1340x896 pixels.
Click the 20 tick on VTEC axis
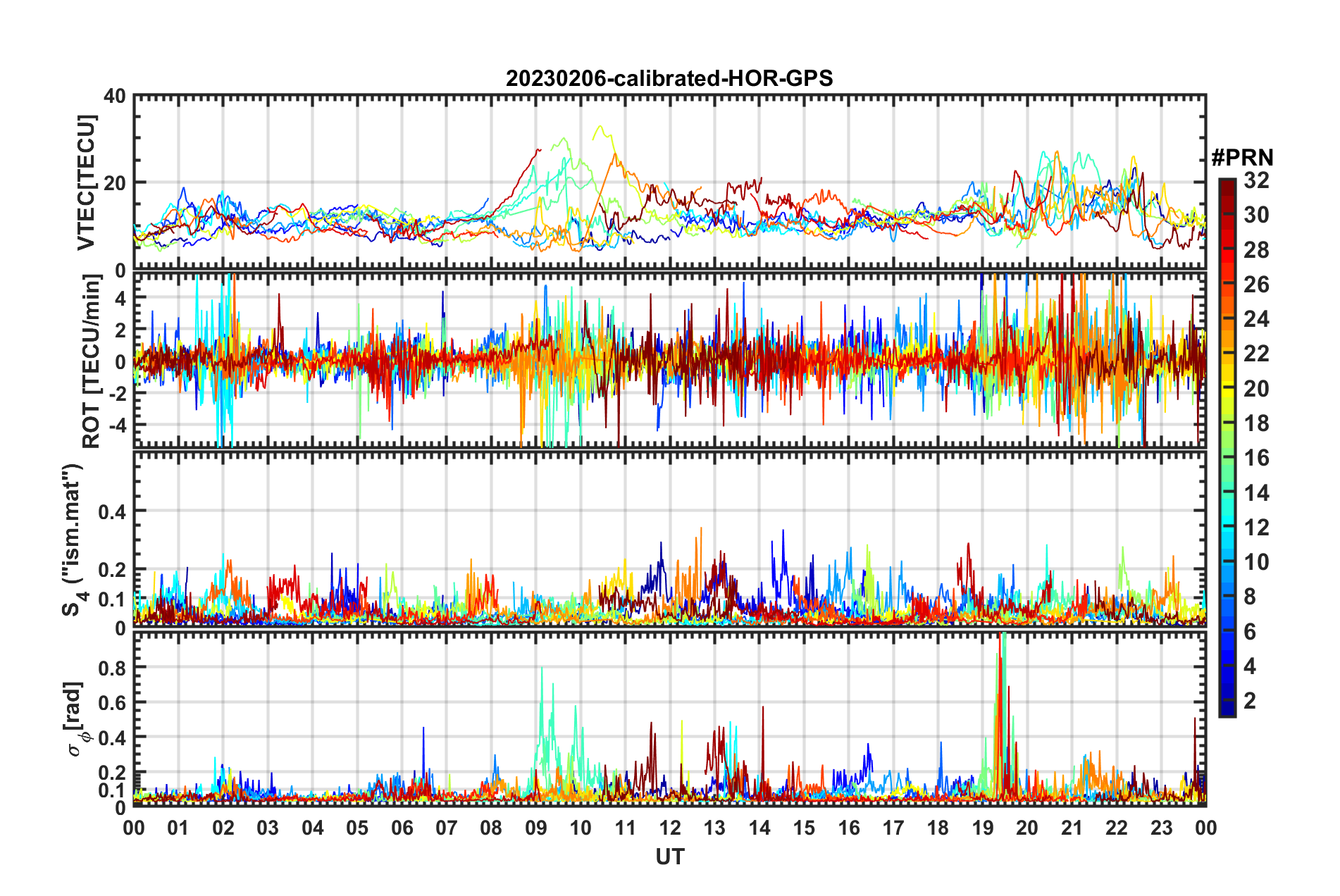pyautogui.click(x=115, y=183)
